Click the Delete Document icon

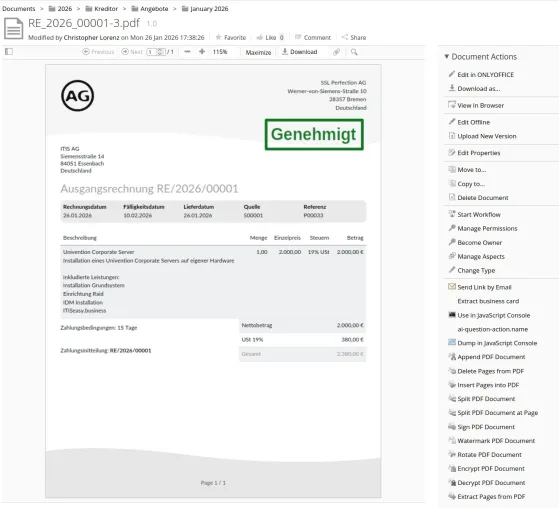click(452, 197)
